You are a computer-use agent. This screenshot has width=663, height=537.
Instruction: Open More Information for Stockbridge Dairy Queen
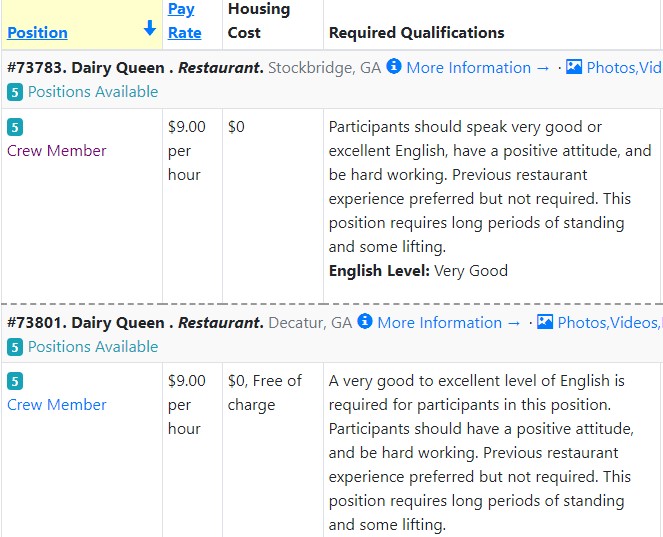pyautogui.click(x=478, y=68)
